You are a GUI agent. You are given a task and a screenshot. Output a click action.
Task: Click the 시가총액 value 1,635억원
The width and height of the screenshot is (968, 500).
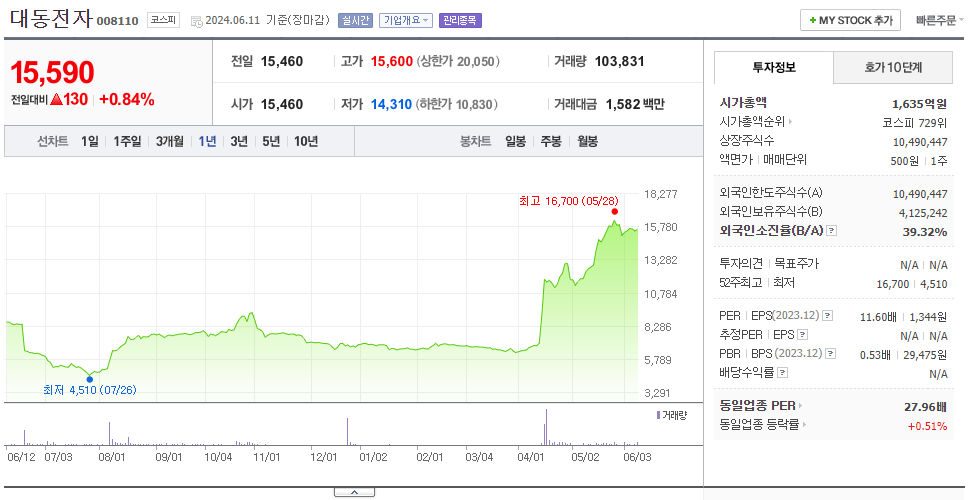(x=920, y=104)
